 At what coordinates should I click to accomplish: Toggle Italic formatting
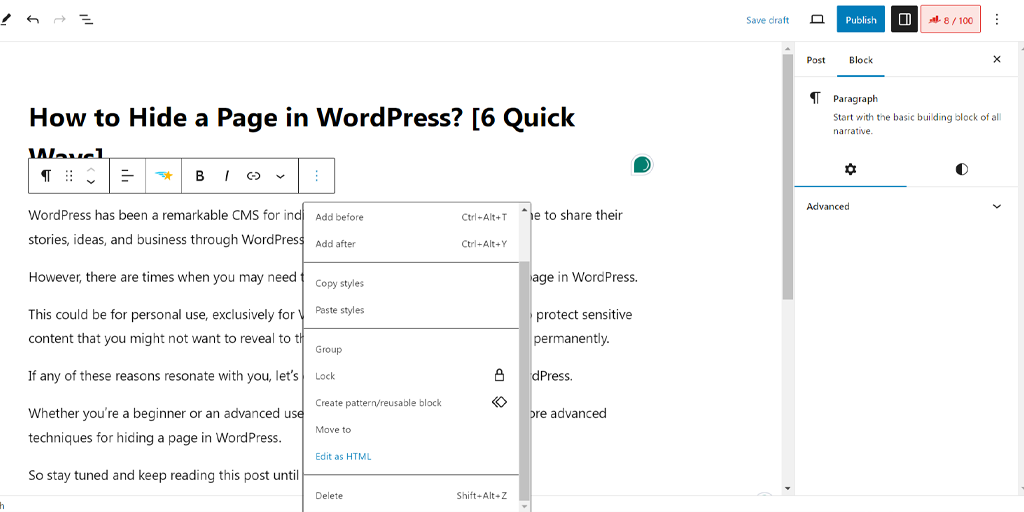pyautogui.click(x=227, y=176)
